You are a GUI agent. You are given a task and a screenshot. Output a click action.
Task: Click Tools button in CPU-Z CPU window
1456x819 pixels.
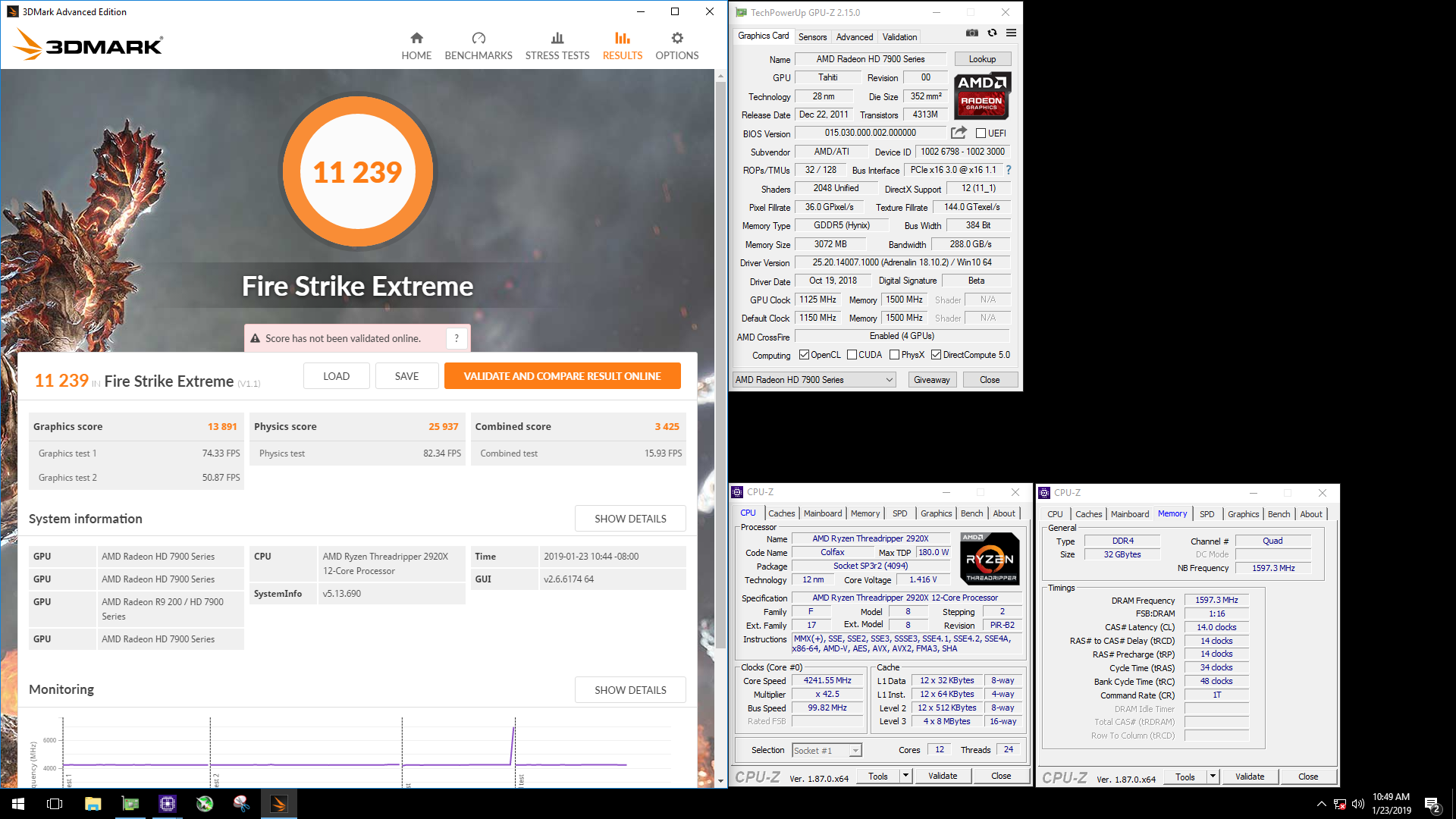(x=877, y=776)
